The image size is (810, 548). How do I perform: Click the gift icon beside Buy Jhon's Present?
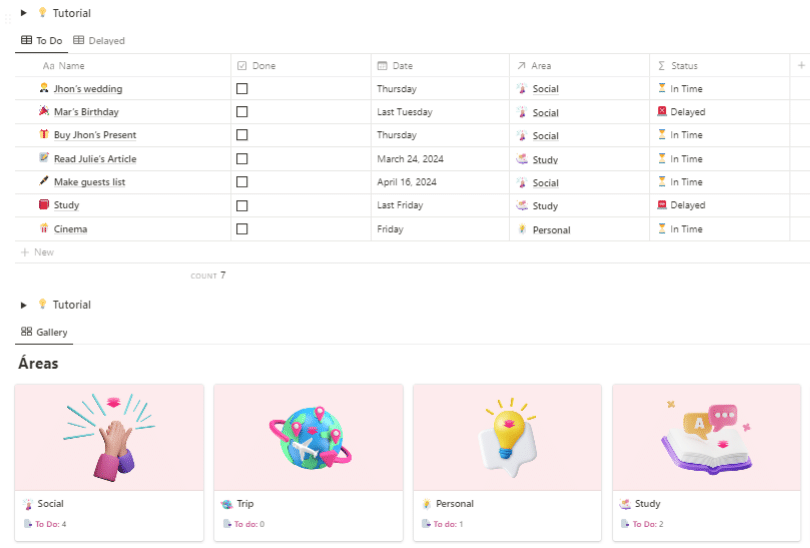click(x=44, y=135)
